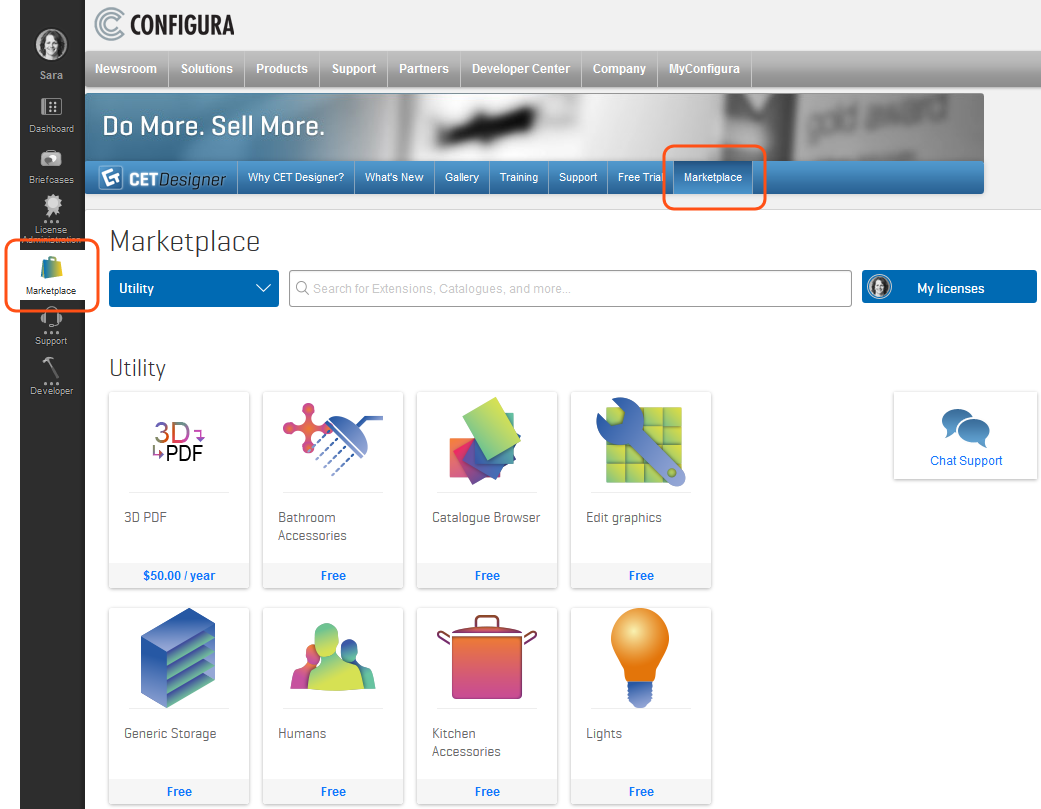The width and height of the screenshot is (1041, 809).
Task: Click the Bathroom Accessories title text
Action: coord(312,526)
